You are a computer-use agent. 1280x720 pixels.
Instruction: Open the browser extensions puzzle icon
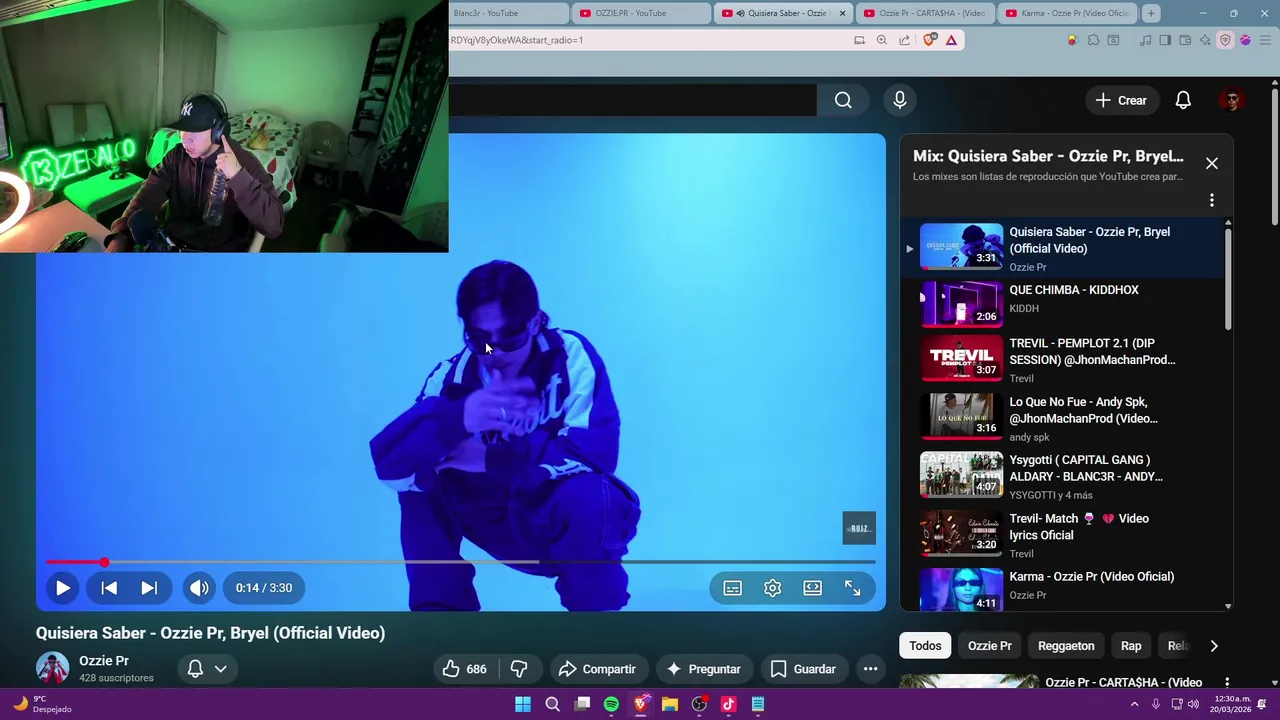click(1093, 40)
